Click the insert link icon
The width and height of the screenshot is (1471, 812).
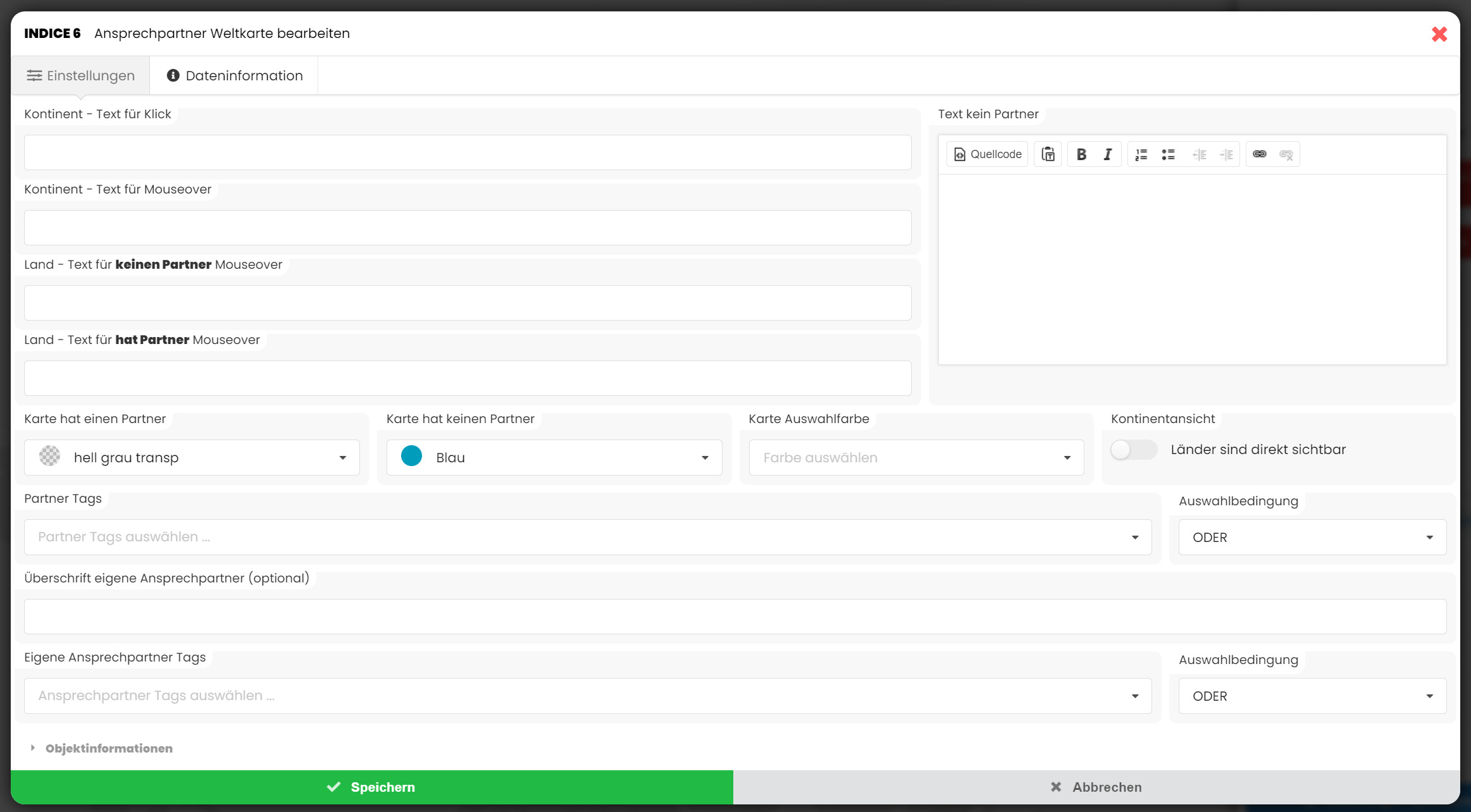tap(1259, 154)
